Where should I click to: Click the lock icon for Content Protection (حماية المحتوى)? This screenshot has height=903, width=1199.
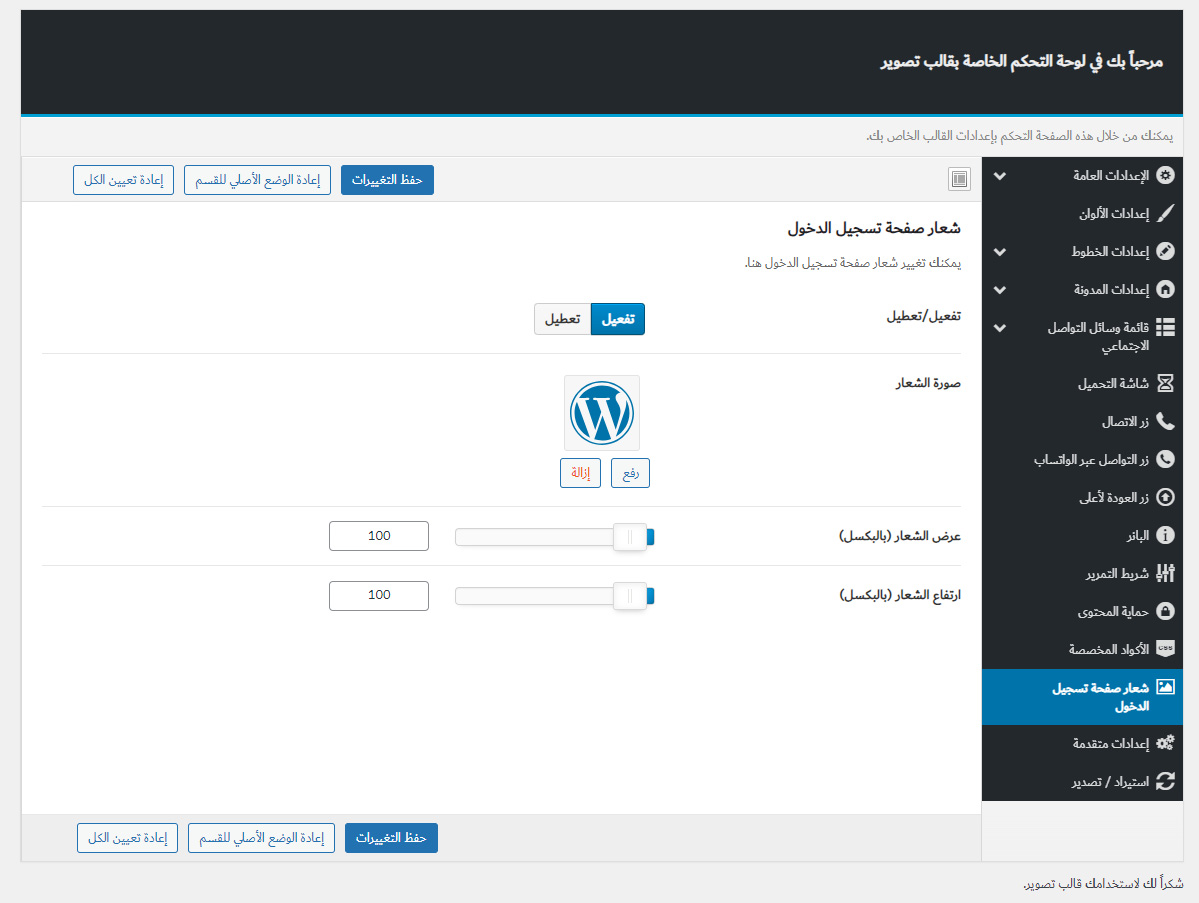click(1165, 611)
